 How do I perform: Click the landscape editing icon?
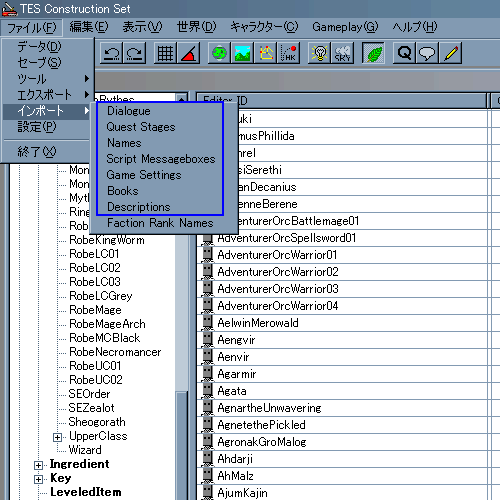(242, 53)
